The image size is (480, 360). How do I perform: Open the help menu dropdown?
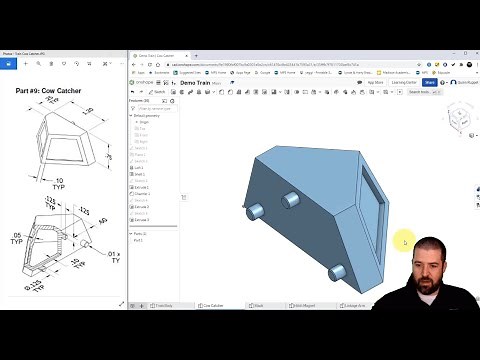coord(444,82)
